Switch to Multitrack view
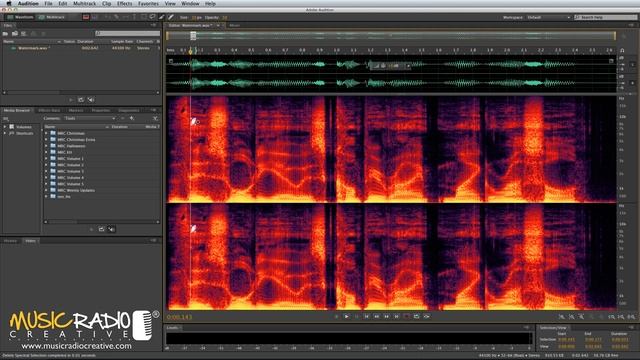The height and width of the screenshot is (360, 640). click(52, 17)
